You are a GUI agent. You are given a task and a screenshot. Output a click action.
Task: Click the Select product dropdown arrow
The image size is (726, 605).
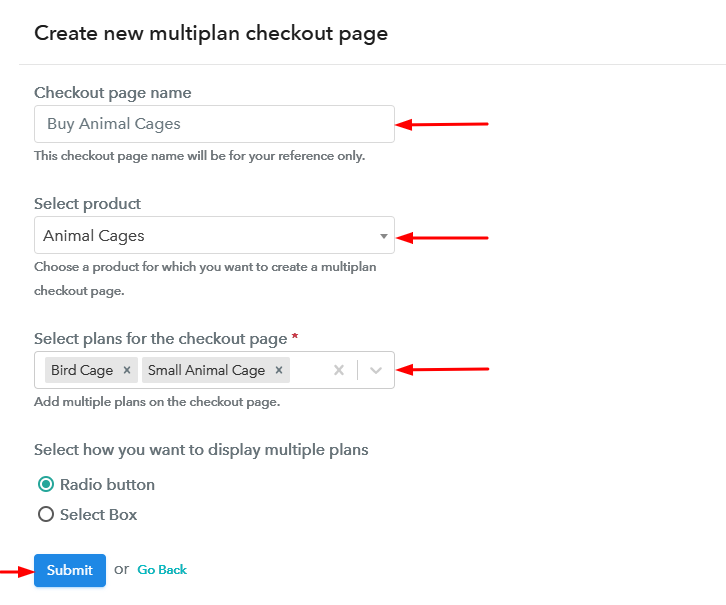pyautogui.click(x=383, y=236)
